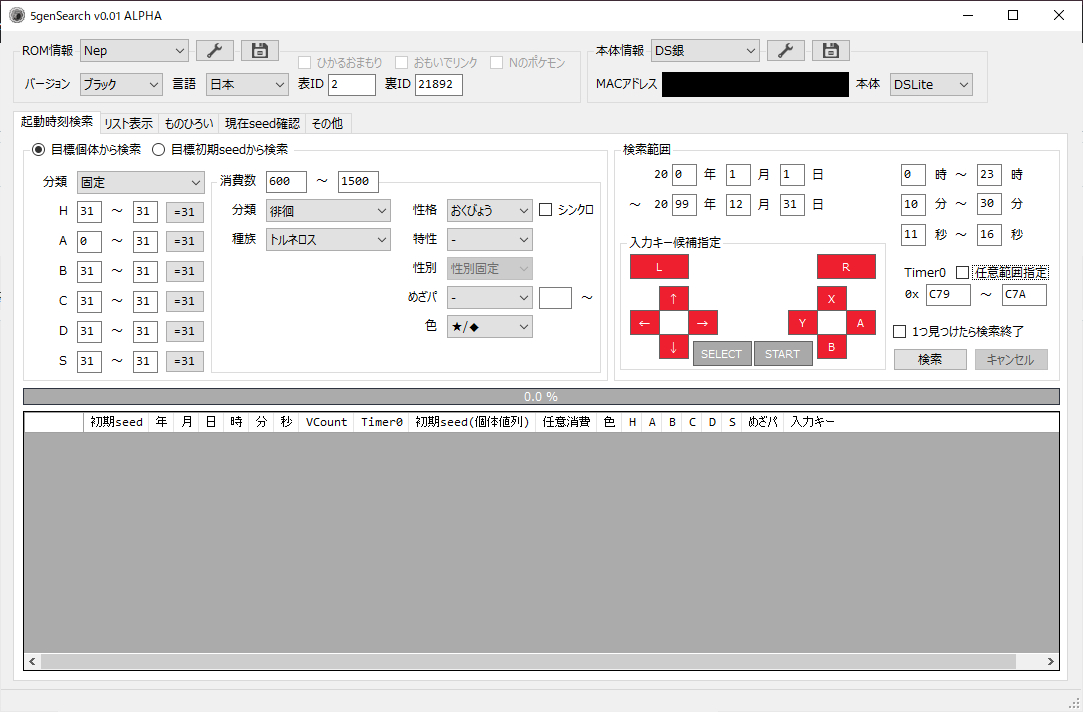Click the A minimum IV field showing 0
Viewport: 1083px width, 712px height.
[x=89, y=242]
